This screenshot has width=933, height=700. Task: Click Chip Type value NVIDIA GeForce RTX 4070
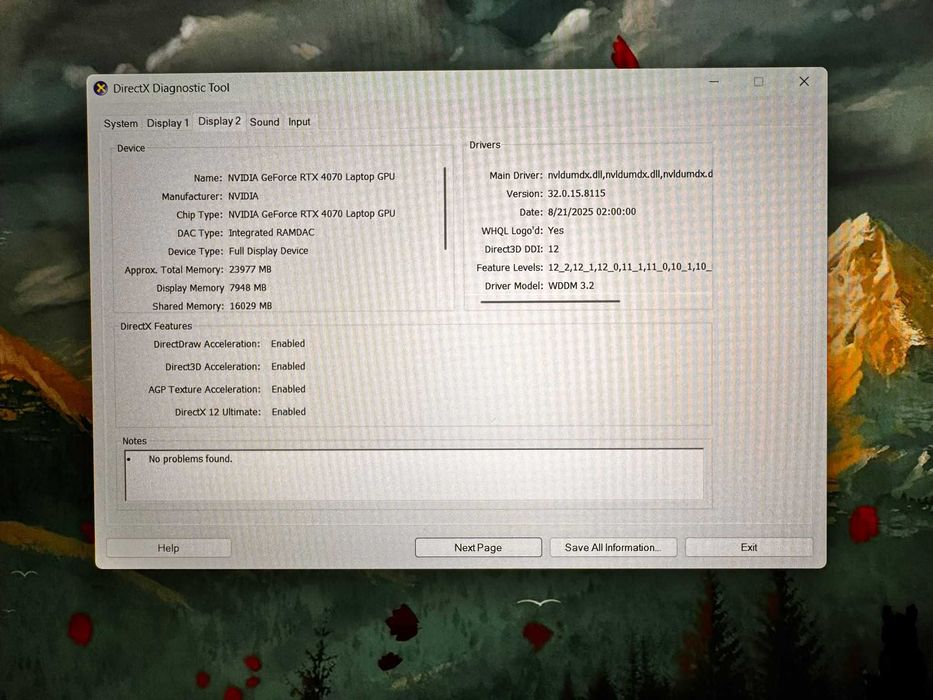click(311, 214)
